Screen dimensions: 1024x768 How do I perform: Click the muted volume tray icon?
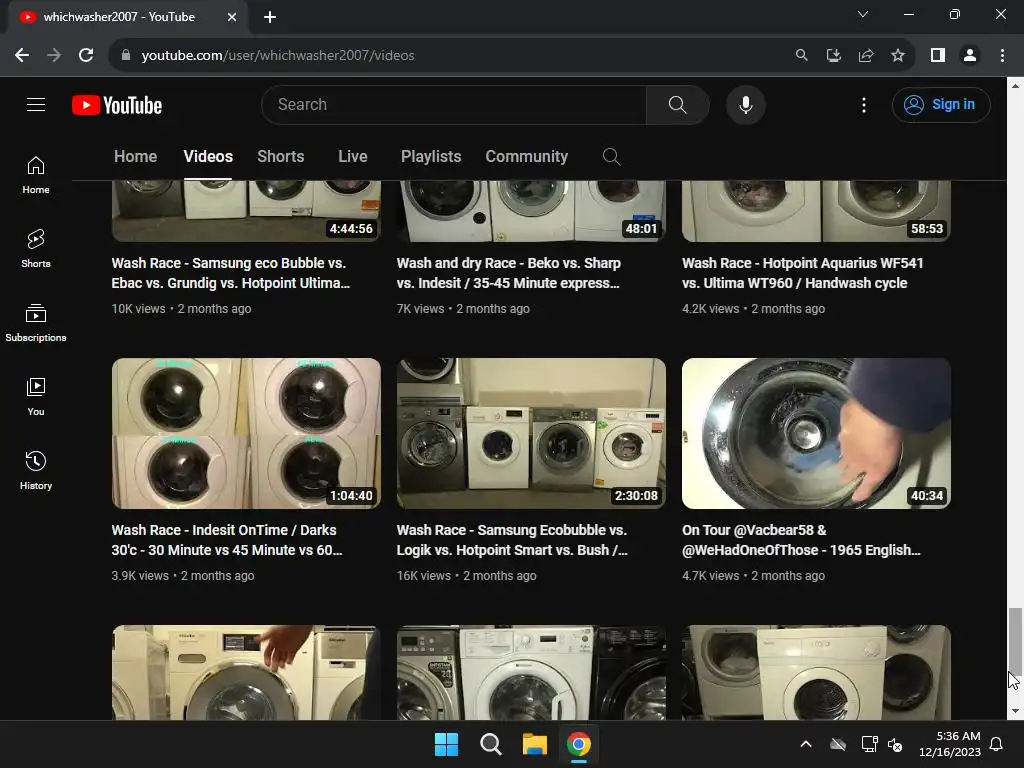tap(895, 744)
